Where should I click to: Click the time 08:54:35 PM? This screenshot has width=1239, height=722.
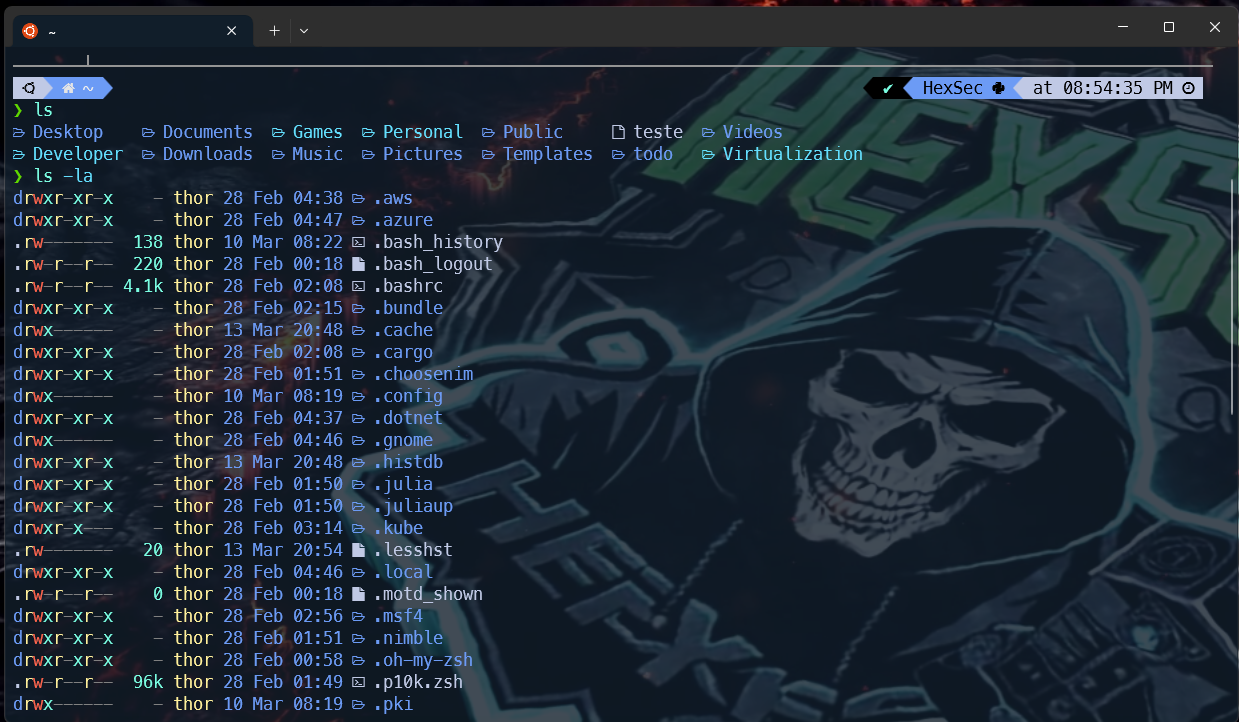coord(1118,88)
